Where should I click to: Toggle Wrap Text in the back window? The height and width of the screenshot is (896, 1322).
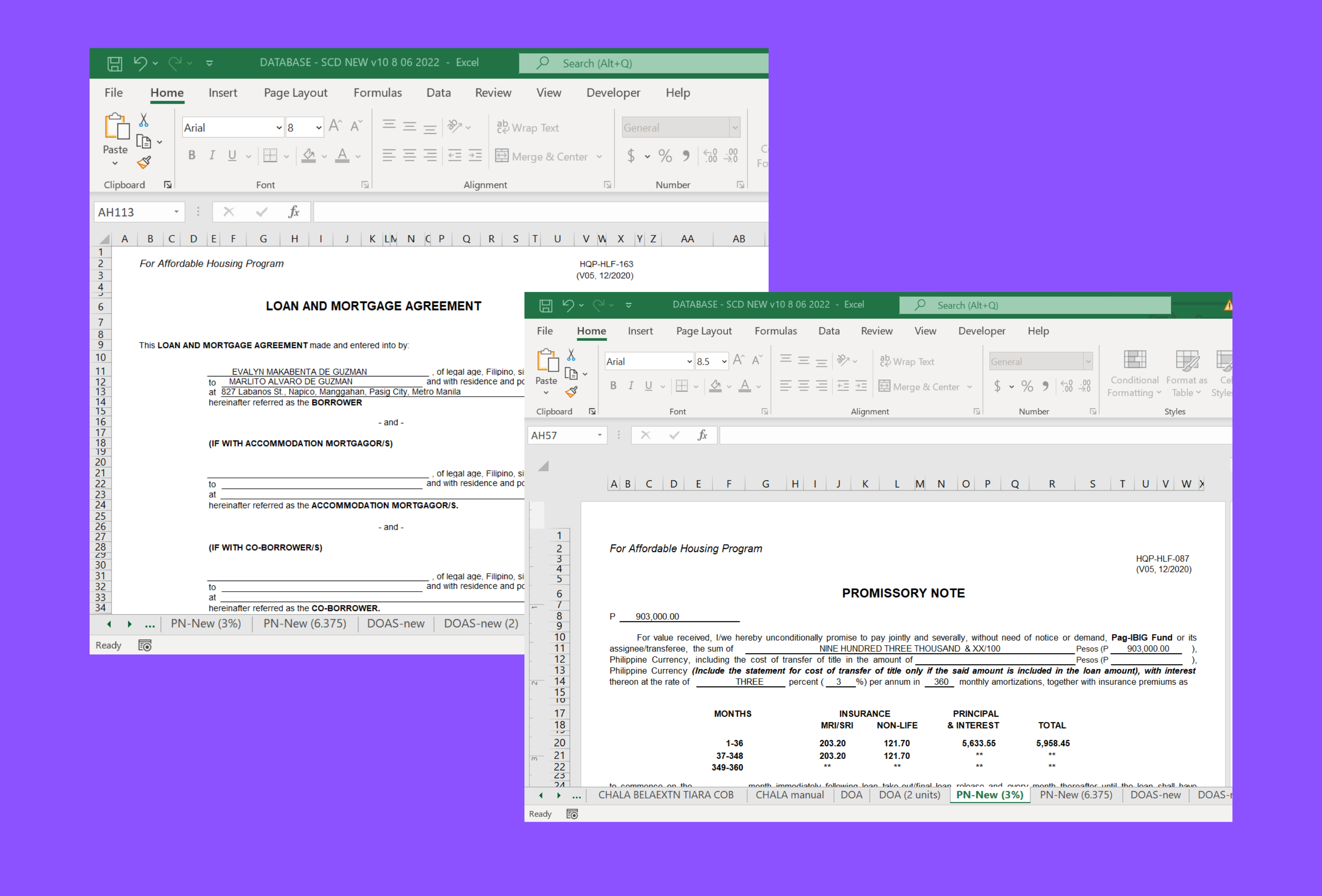(528, 127)
